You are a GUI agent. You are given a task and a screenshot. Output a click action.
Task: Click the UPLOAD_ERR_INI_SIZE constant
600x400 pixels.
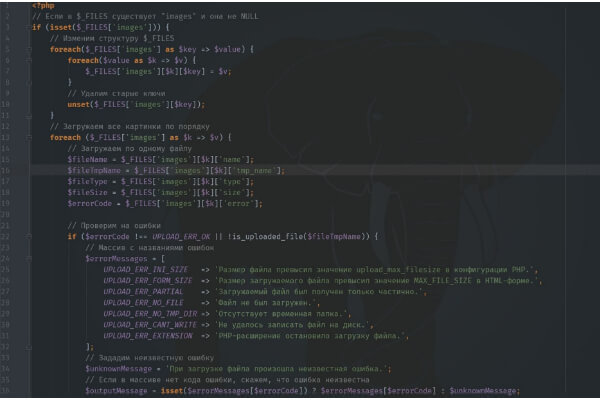146,269
